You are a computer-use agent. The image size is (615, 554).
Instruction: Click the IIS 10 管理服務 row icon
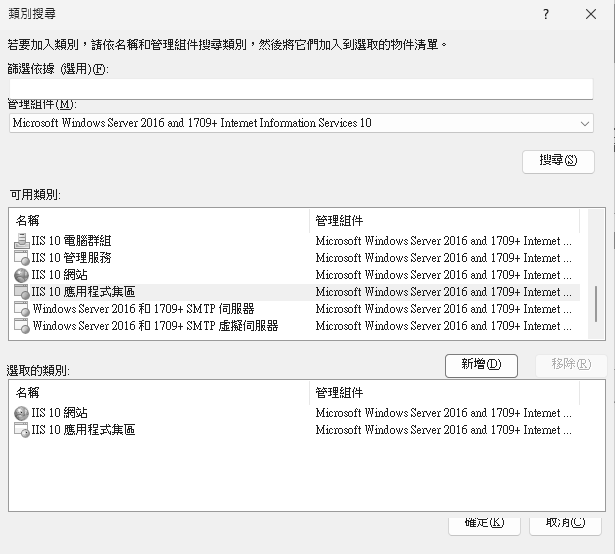(x=22, y=258)
